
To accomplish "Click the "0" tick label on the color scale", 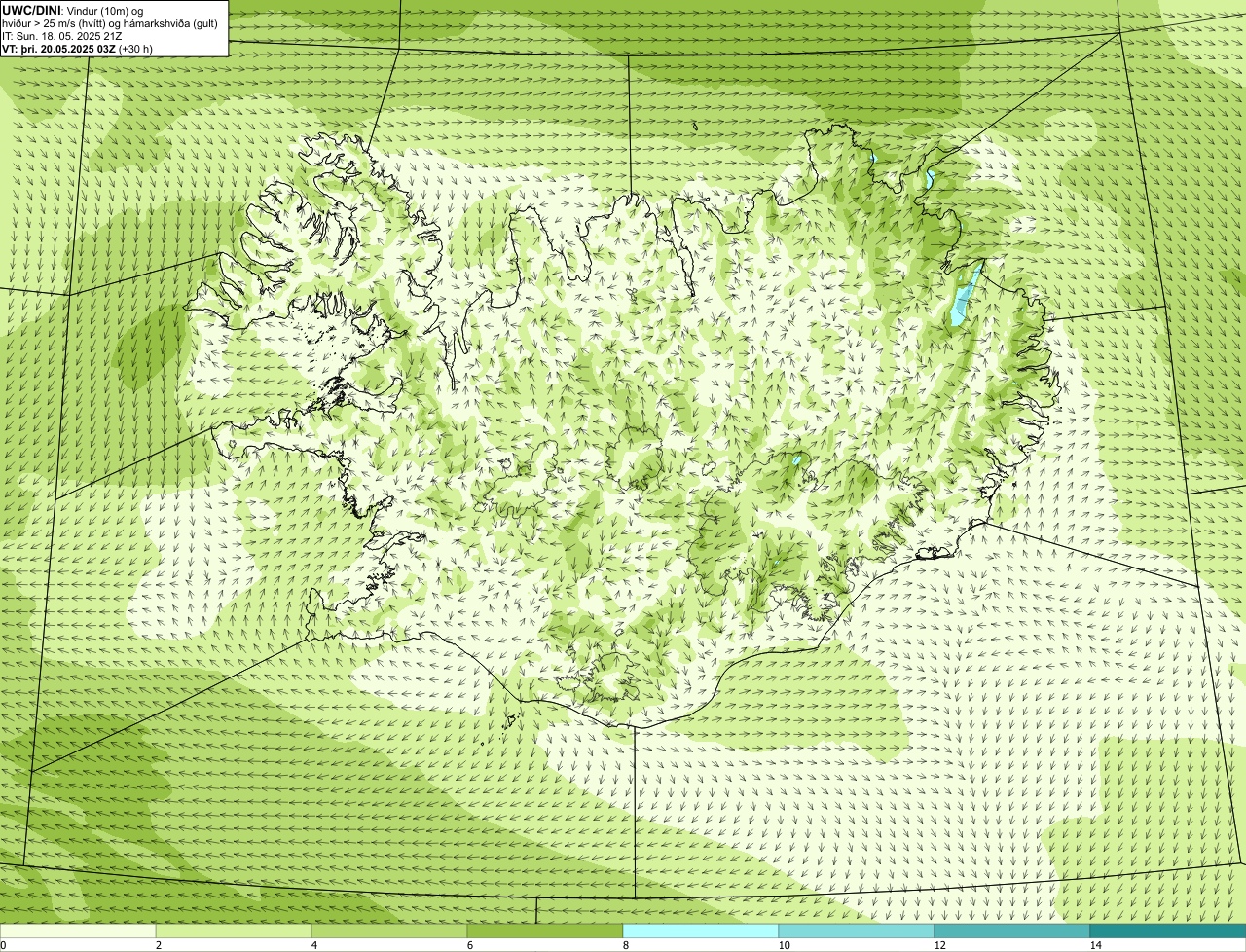I will click(3, 945).
